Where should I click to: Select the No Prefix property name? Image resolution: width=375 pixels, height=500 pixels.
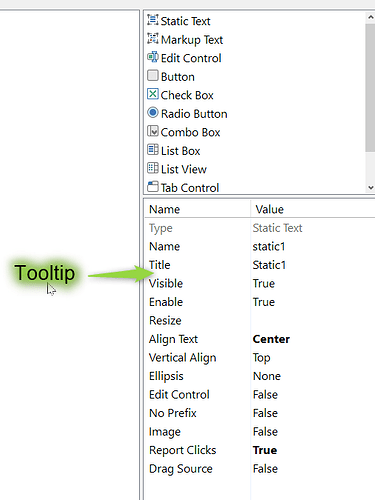coord(173,413)
